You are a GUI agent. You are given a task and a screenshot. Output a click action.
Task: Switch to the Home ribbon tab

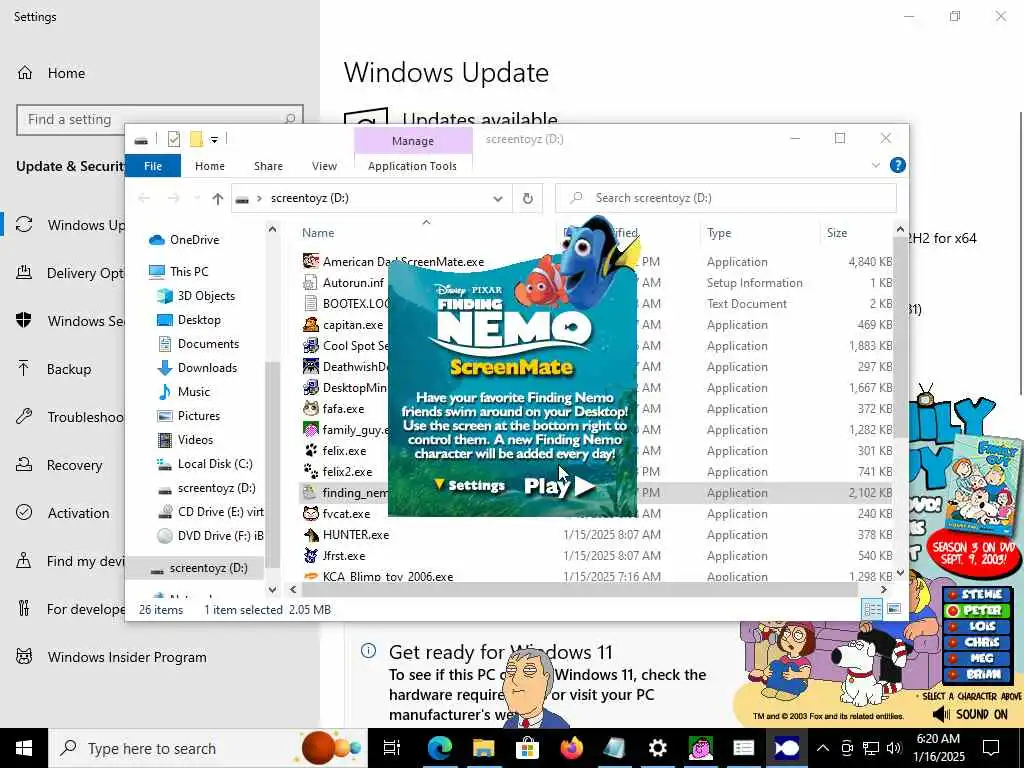point(210,166)
